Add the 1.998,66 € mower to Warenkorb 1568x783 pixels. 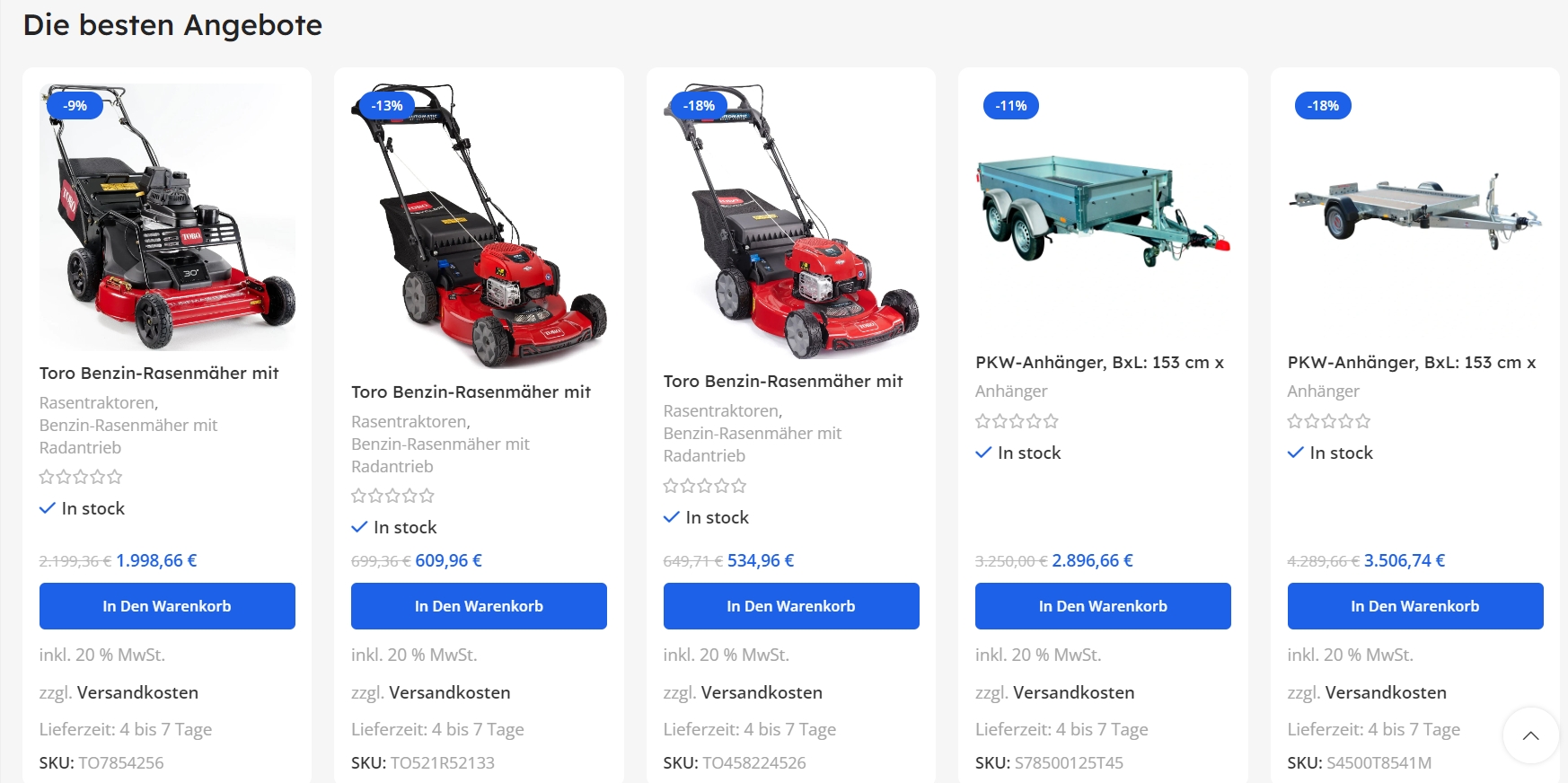(167, 606)
